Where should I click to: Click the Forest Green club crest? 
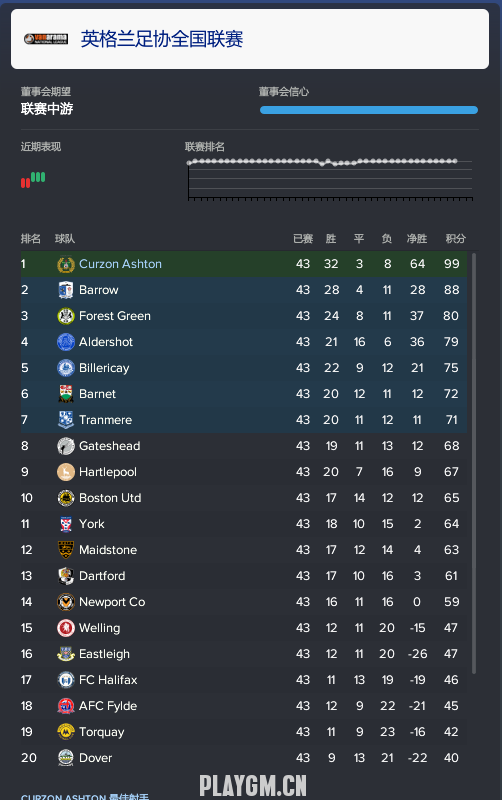point(66,316)
